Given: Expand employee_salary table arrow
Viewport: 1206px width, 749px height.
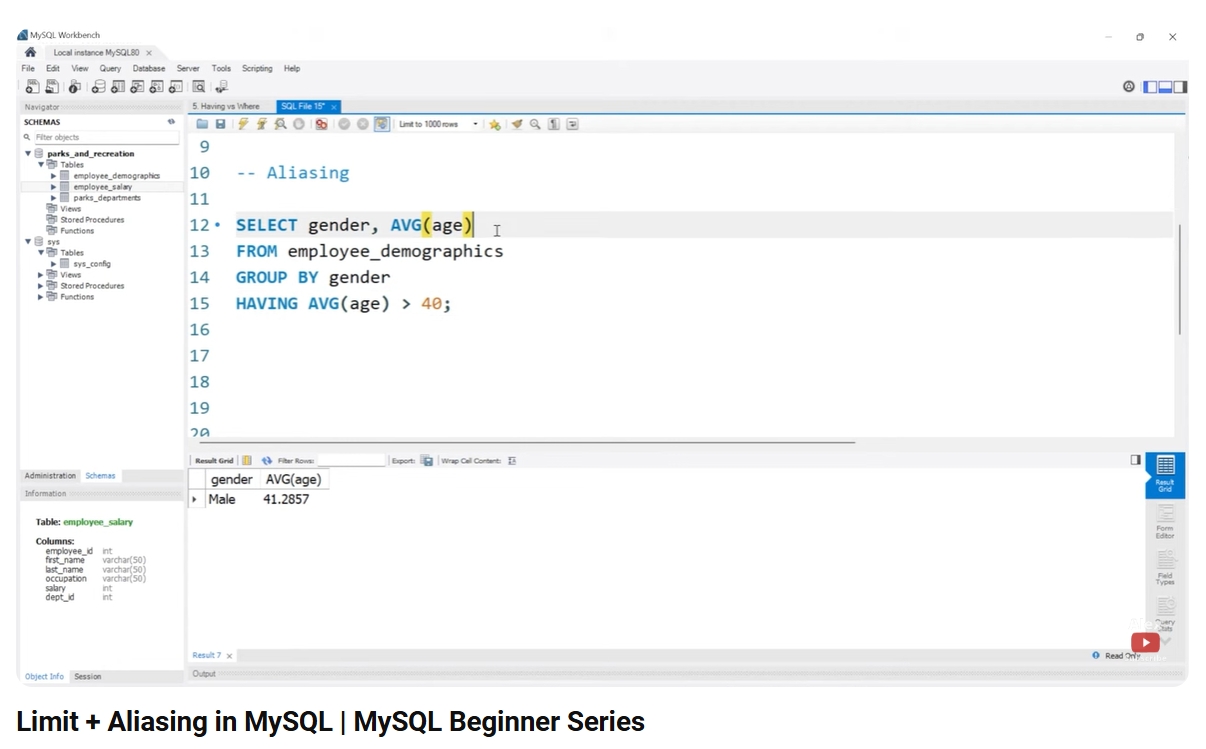Looking at the screenshot, I should pyautogui.click(x=54, y=187).
